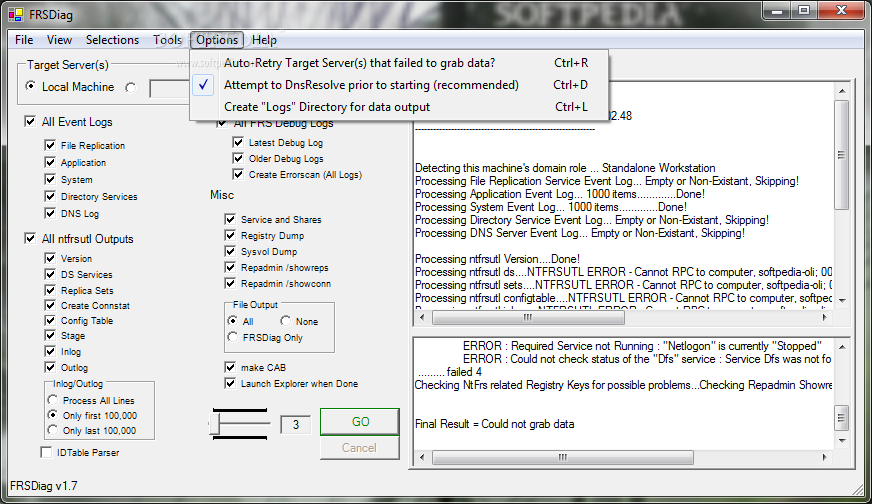This screenshot has height=504, width=872.
Task: Select the Local Machine radio button
Action: click(x=31, y=86)
